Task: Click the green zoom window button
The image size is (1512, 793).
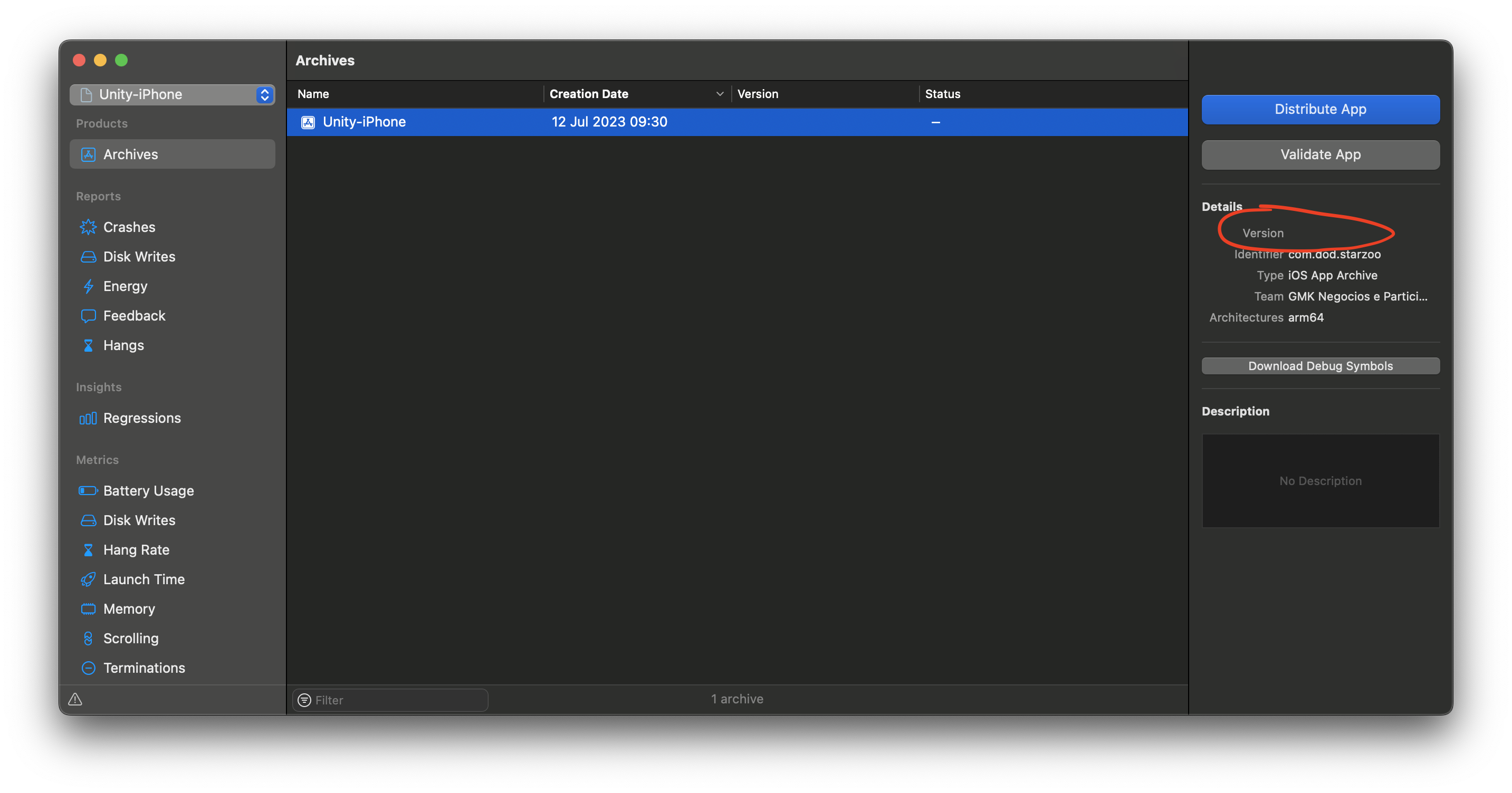Action: 121,61
